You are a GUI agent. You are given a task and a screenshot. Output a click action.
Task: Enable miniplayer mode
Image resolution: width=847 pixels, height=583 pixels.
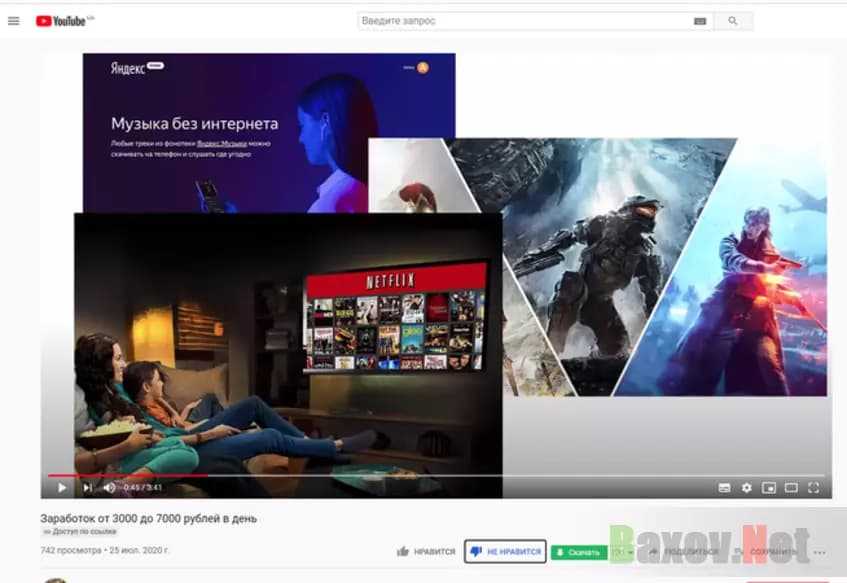coord(769,488)
